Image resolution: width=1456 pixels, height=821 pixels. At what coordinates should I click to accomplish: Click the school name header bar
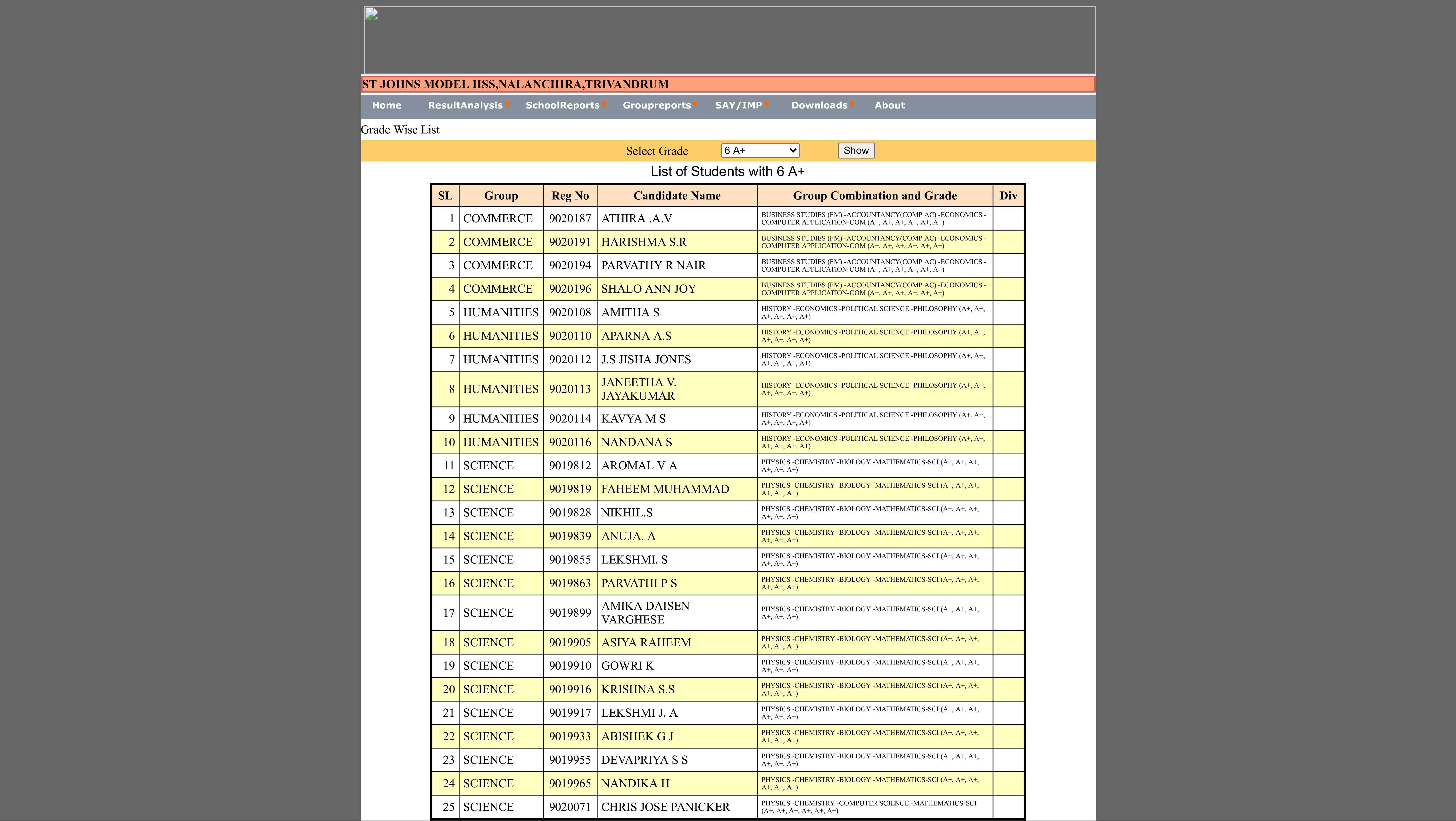point(728,84)
